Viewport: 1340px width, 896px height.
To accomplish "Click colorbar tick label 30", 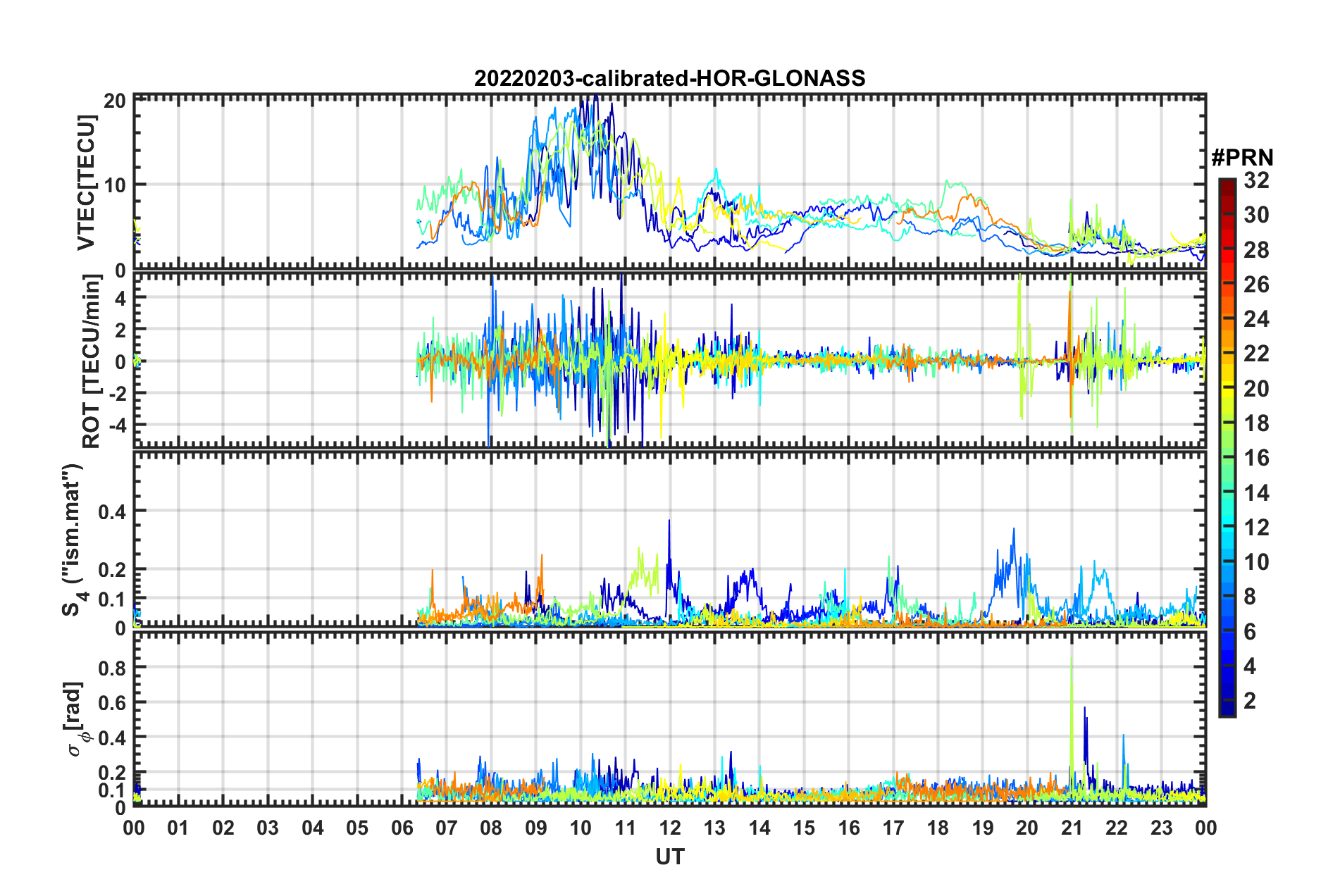I will coord(1256,215).
